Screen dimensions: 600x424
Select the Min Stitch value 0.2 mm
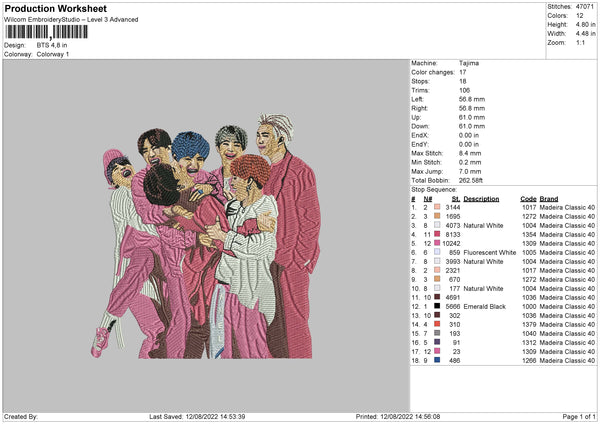[470, 162]
